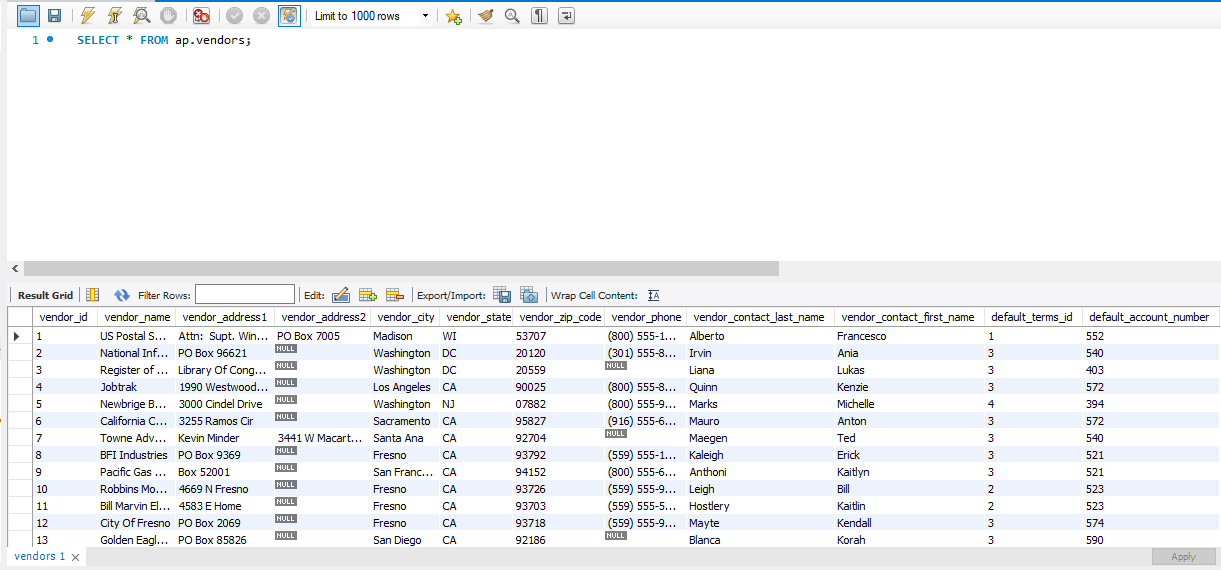Click the Apply button
This screenshot has width=1221, height=570.
pos(1183,557)
